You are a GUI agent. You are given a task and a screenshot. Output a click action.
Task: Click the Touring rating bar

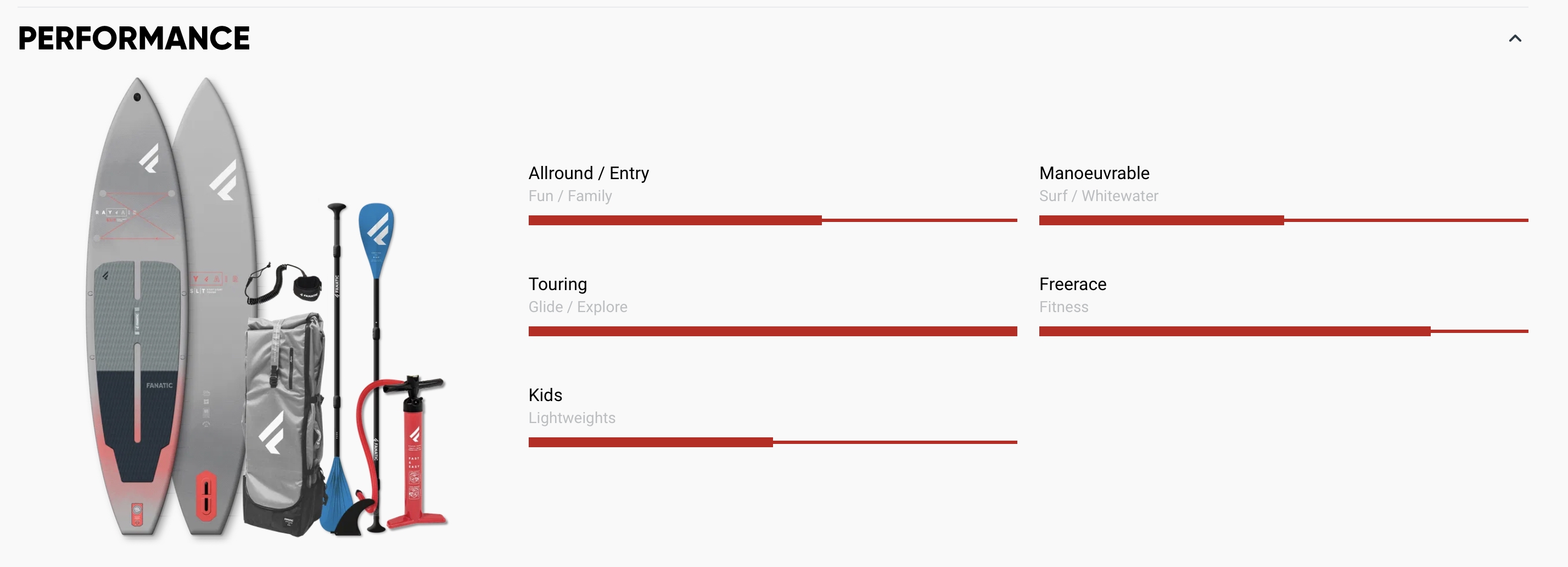click(772, 331)
